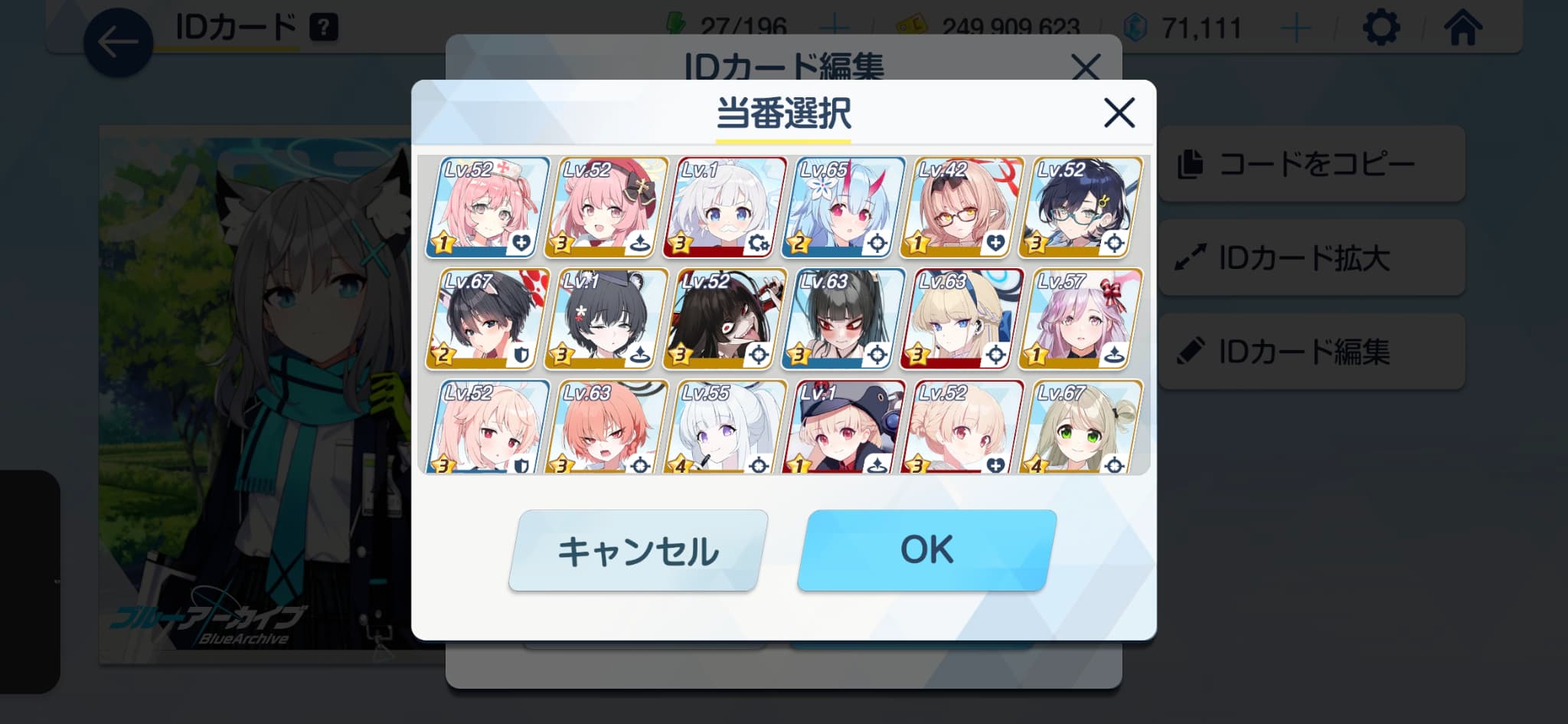Viewport: 1568px width, 724px height.
Task: Select Lv.67 green-eyed student in bottom row
Action: click(x=1081, y=427)
